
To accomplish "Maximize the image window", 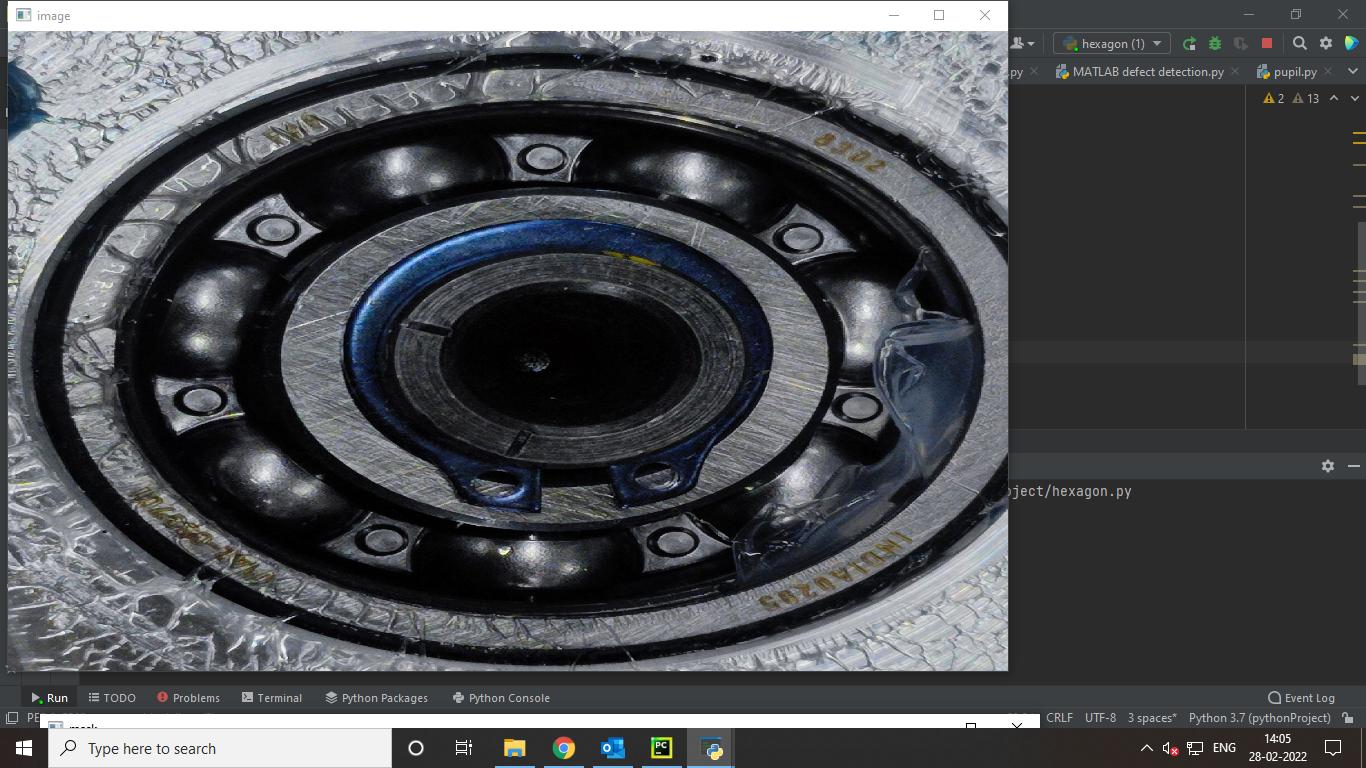I will (939, 15).
